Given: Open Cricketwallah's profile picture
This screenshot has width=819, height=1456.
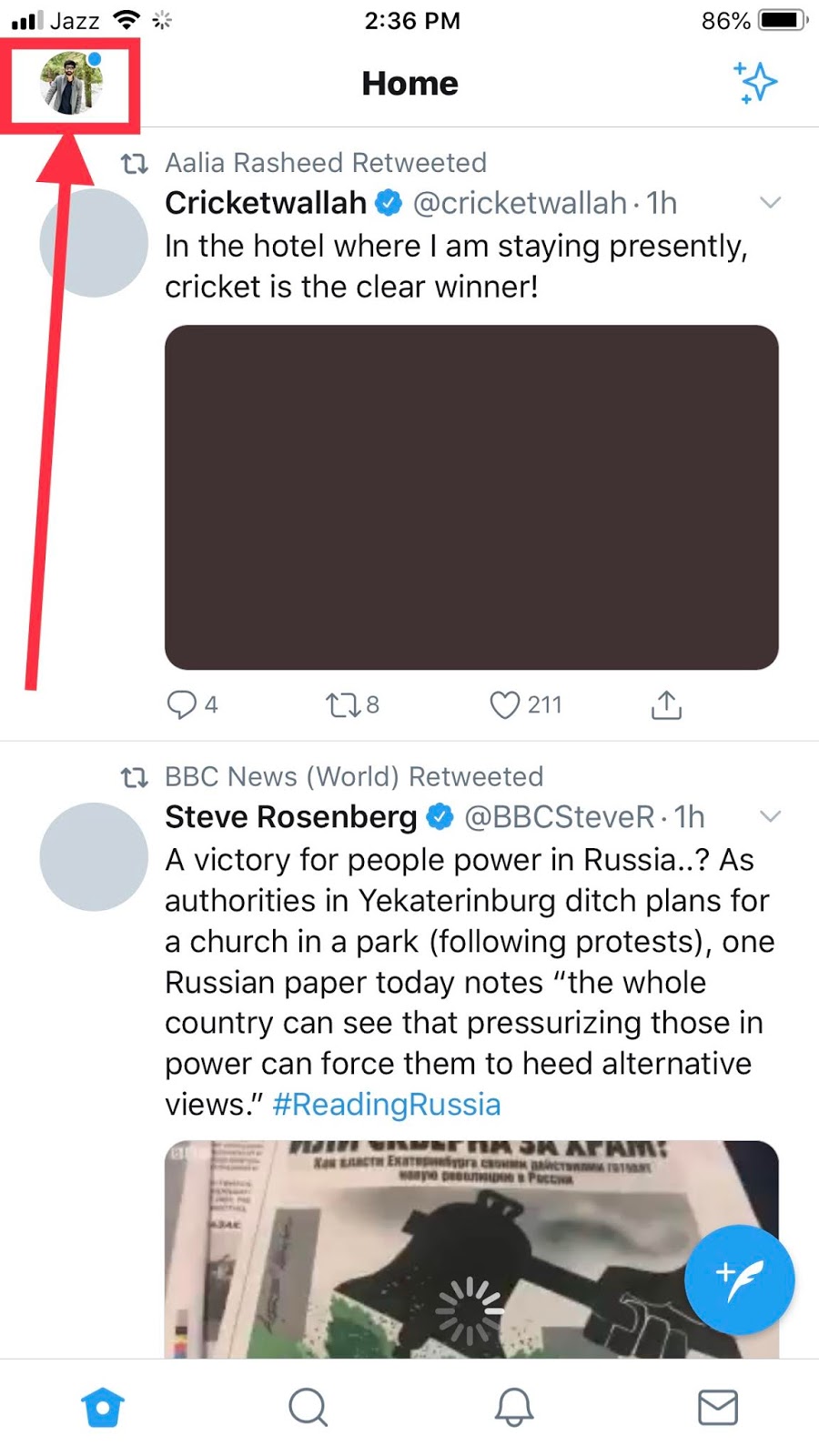Looking at the screenshot, I should click(x=94, y=243).
